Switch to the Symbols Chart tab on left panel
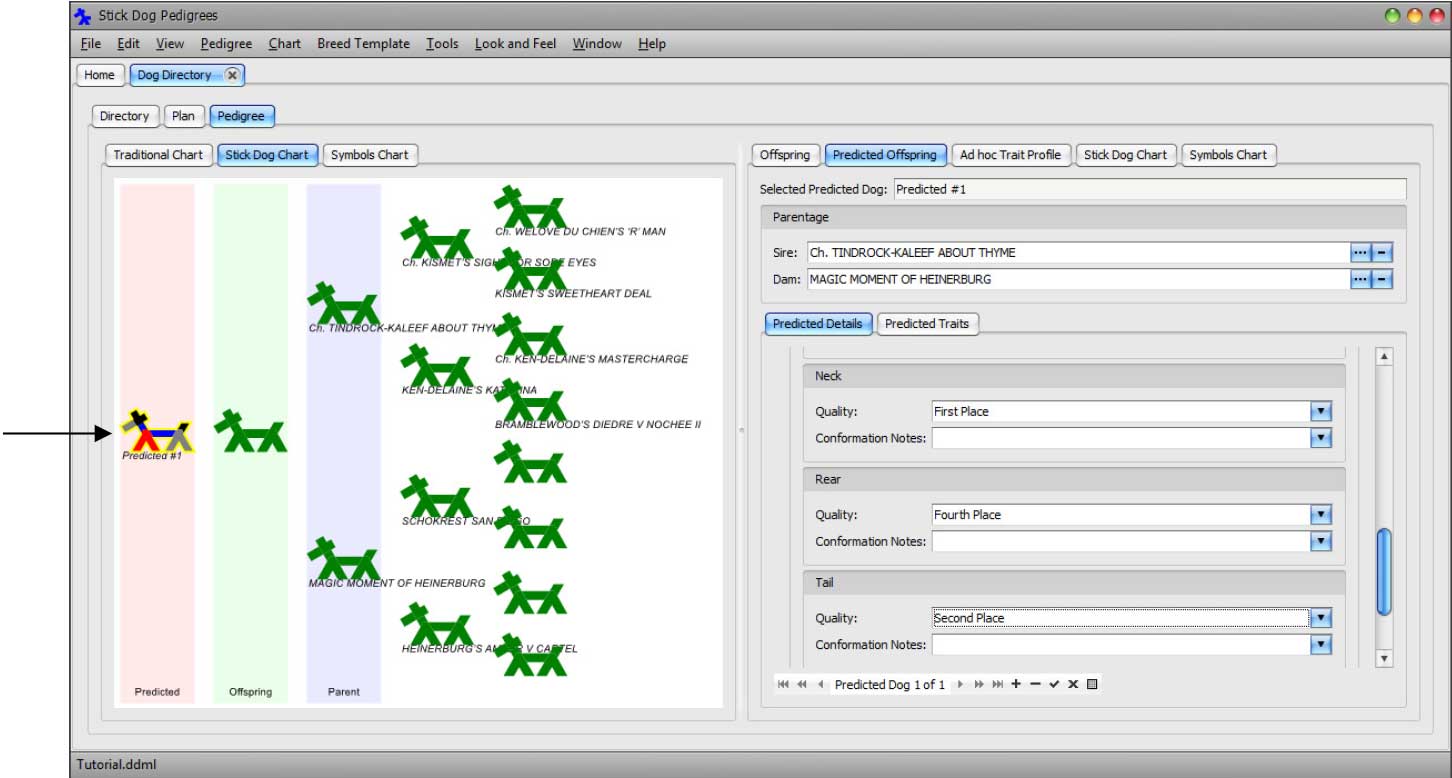Screen dimensions: 1452x778 369,155
